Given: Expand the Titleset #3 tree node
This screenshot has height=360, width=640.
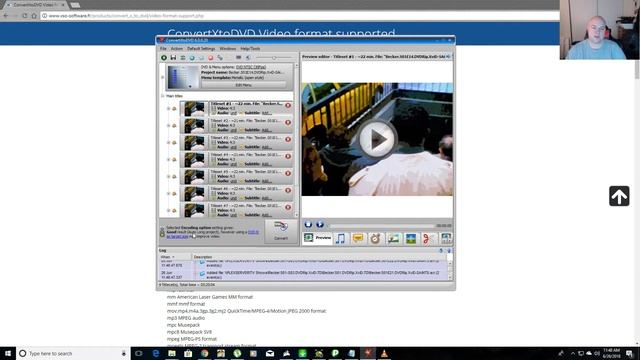Looking at the screenshot, I should [x=168, y=143].
